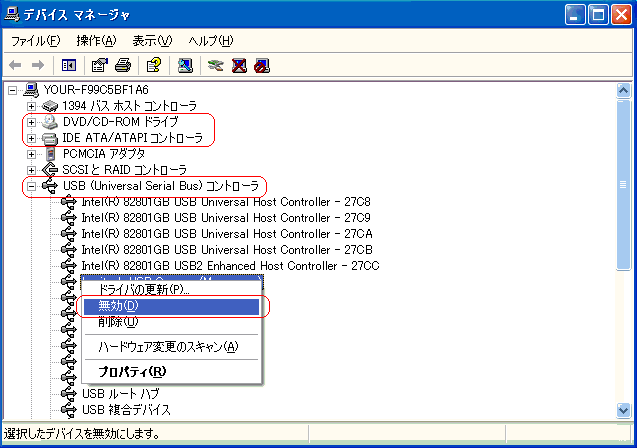Click the scrollbar up arrow
This screenshot has width=637, height=448.
[623, 90]
